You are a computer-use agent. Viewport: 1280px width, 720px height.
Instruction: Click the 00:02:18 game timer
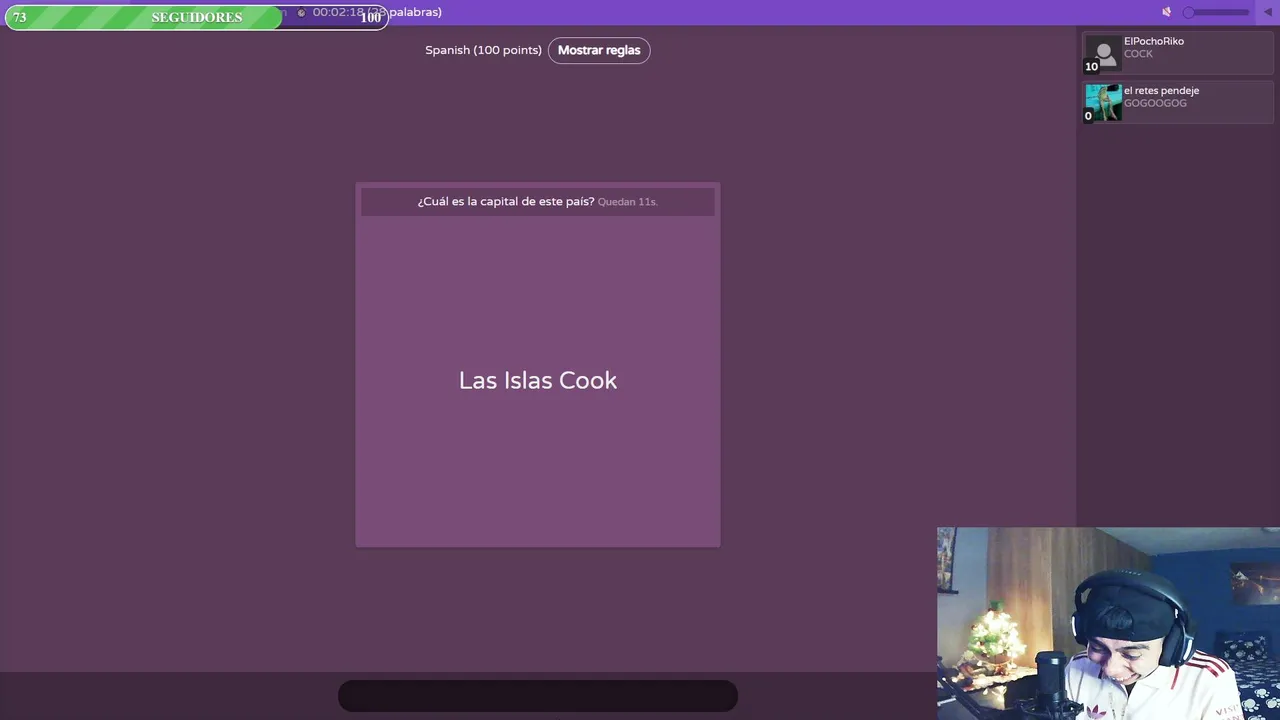338,12
